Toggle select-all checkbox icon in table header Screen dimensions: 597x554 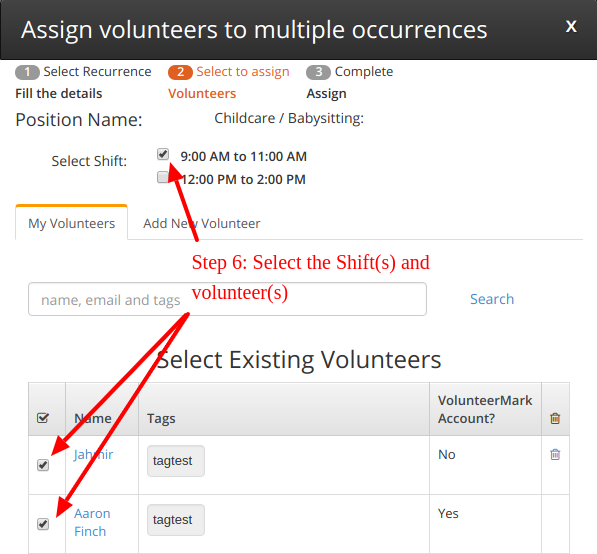pyautogui.click(x=43, y=418)
